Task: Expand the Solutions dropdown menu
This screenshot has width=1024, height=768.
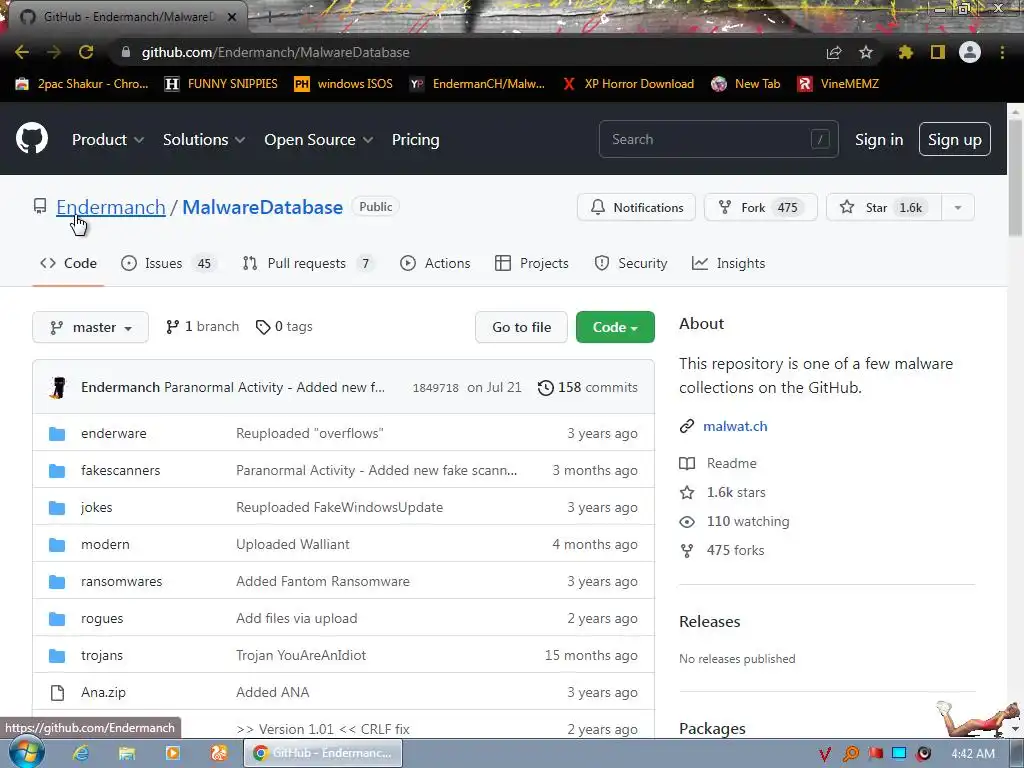Action: [204, 140]
